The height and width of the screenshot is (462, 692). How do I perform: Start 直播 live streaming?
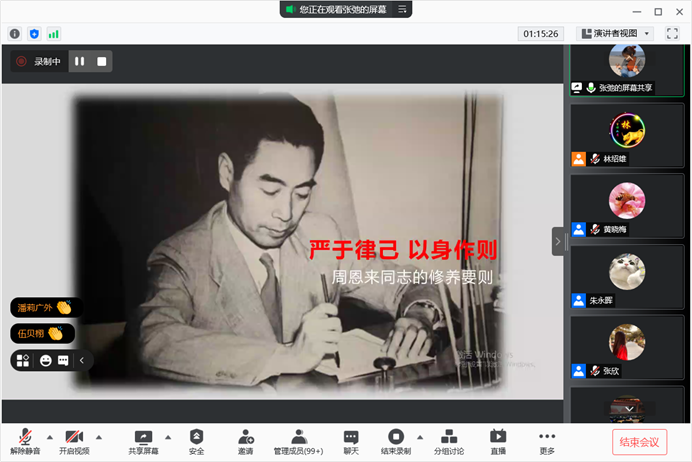(498, 442)
